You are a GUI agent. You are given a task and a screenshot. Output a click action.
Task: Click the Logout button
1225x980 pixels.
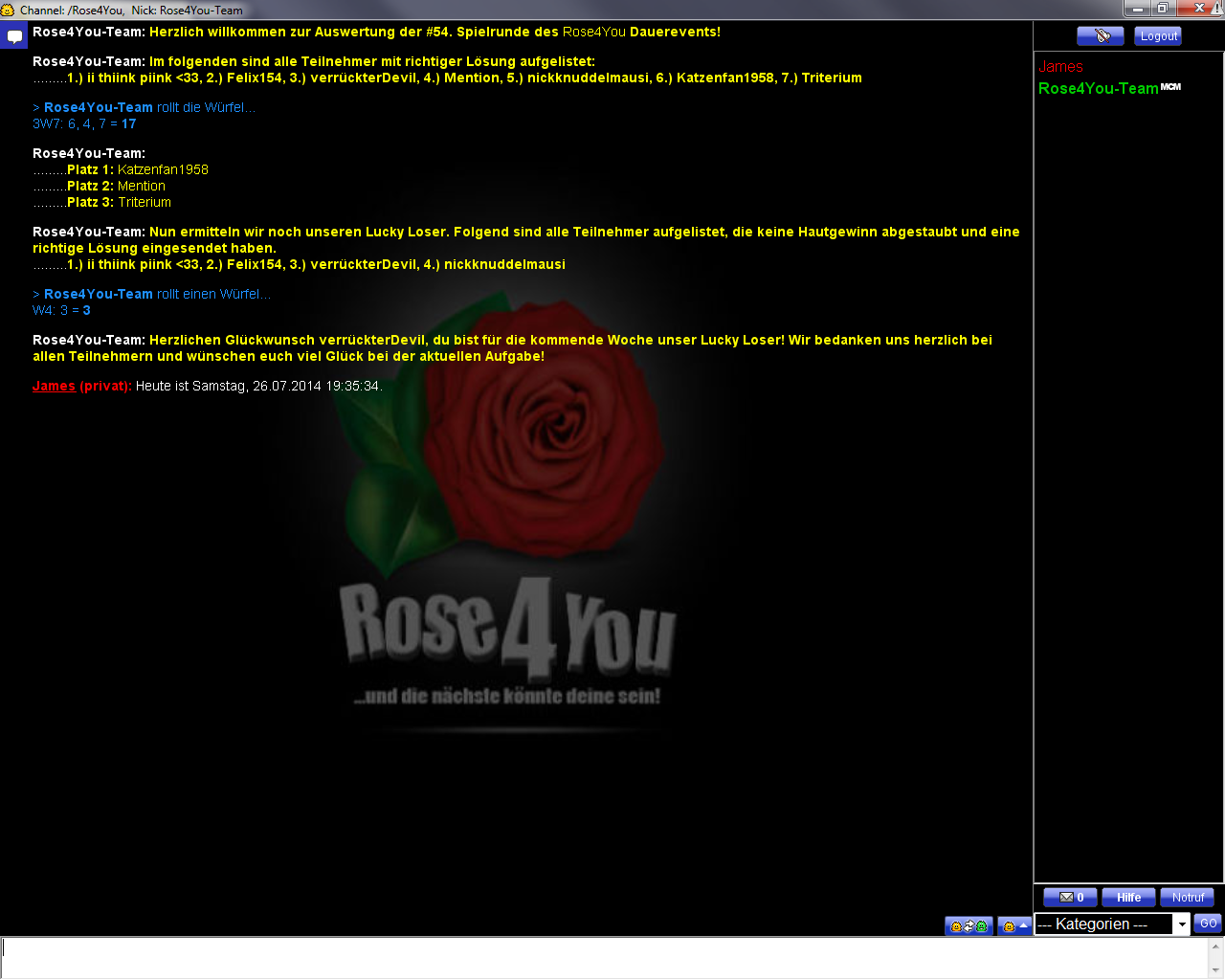(x=1158, y=36)
